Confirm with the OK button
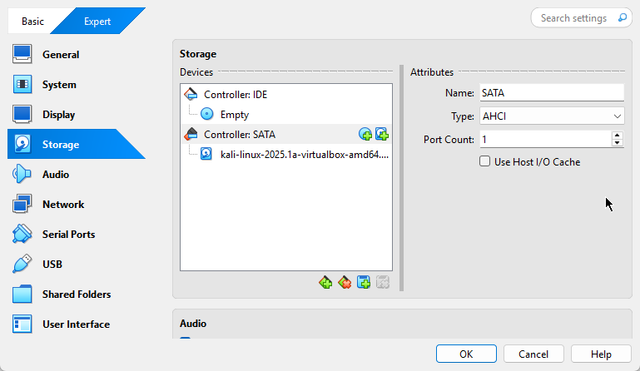The image size is (640, 371). tap(466, 354)
